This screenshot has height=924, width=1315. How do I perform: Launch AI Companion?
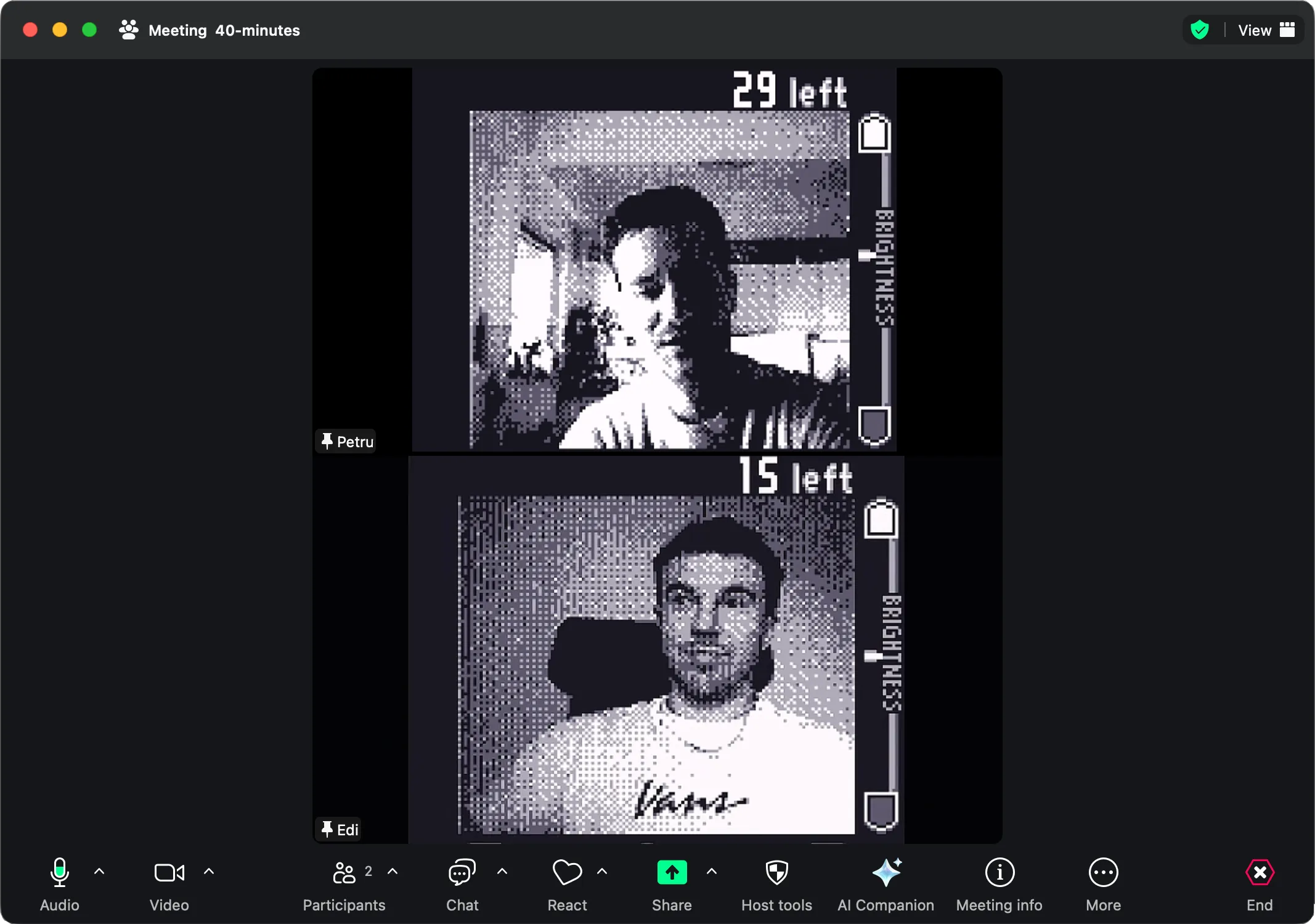point(885,873)
